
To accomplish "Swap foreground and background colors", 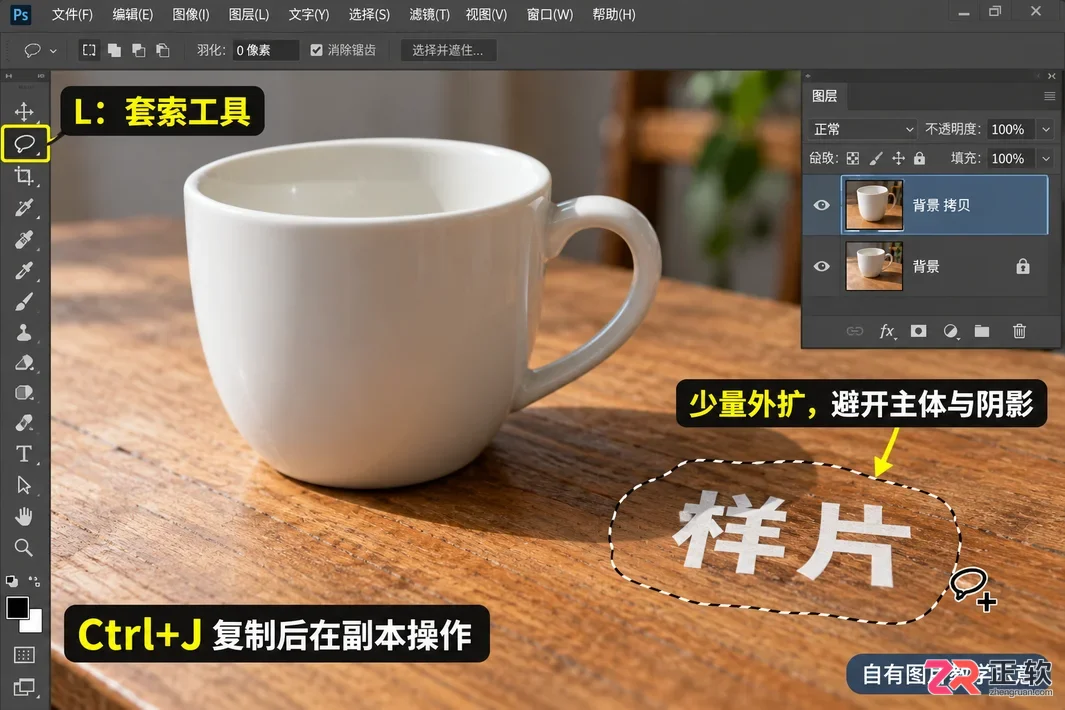I will click(x=35, y=582).
